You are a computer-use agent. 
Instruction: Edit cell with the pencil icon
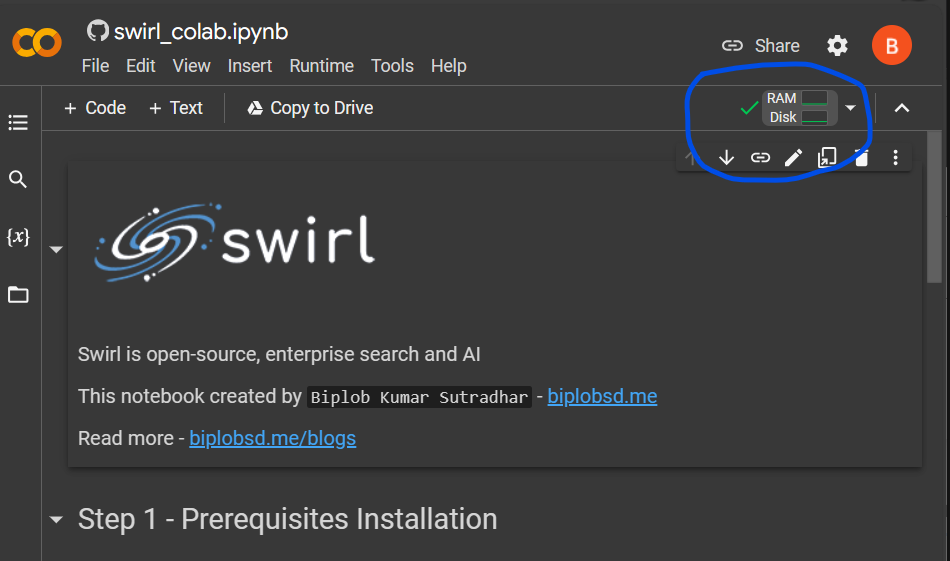click(793, 158)
